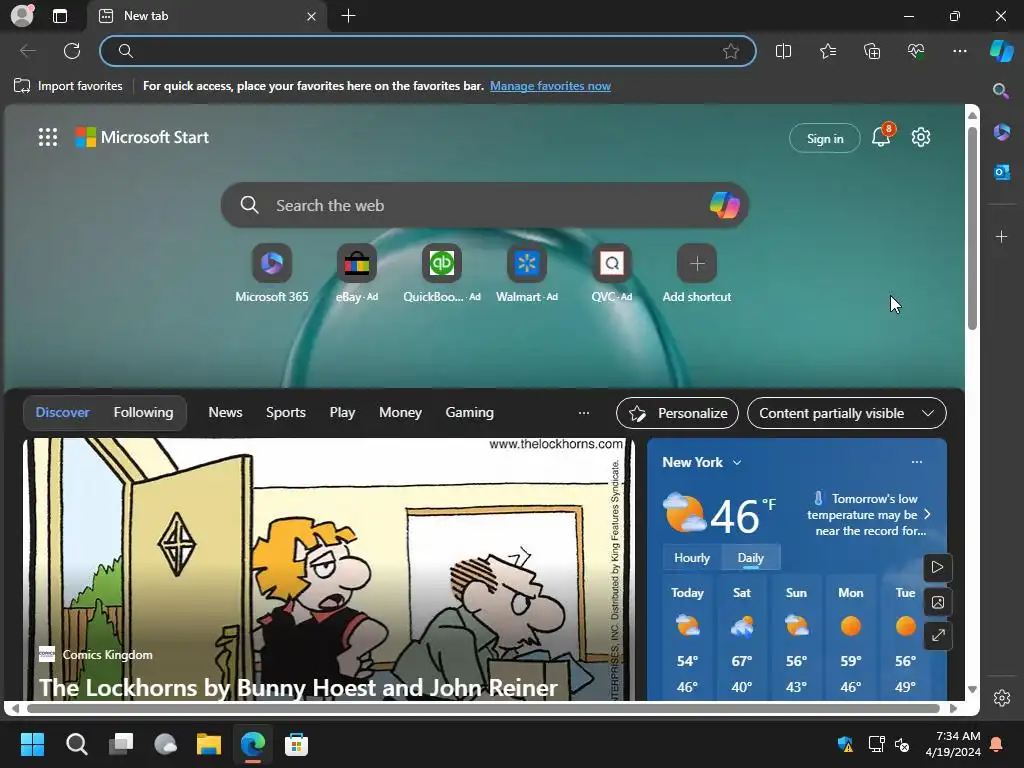Show more feed categories ellipsis
This screenshot has width=1024, height=768.
[584, 413]
